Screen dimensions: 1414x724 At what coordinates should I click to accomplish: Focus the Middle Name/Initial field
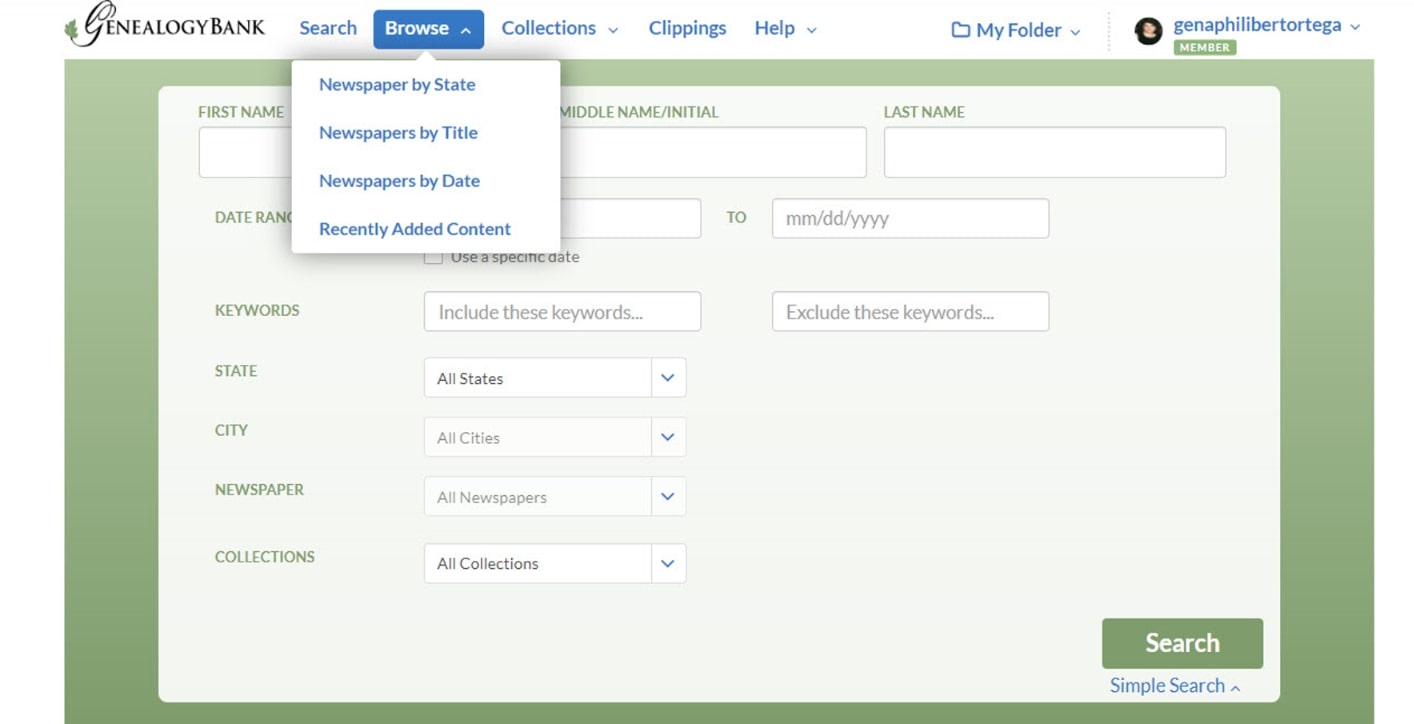713,152
